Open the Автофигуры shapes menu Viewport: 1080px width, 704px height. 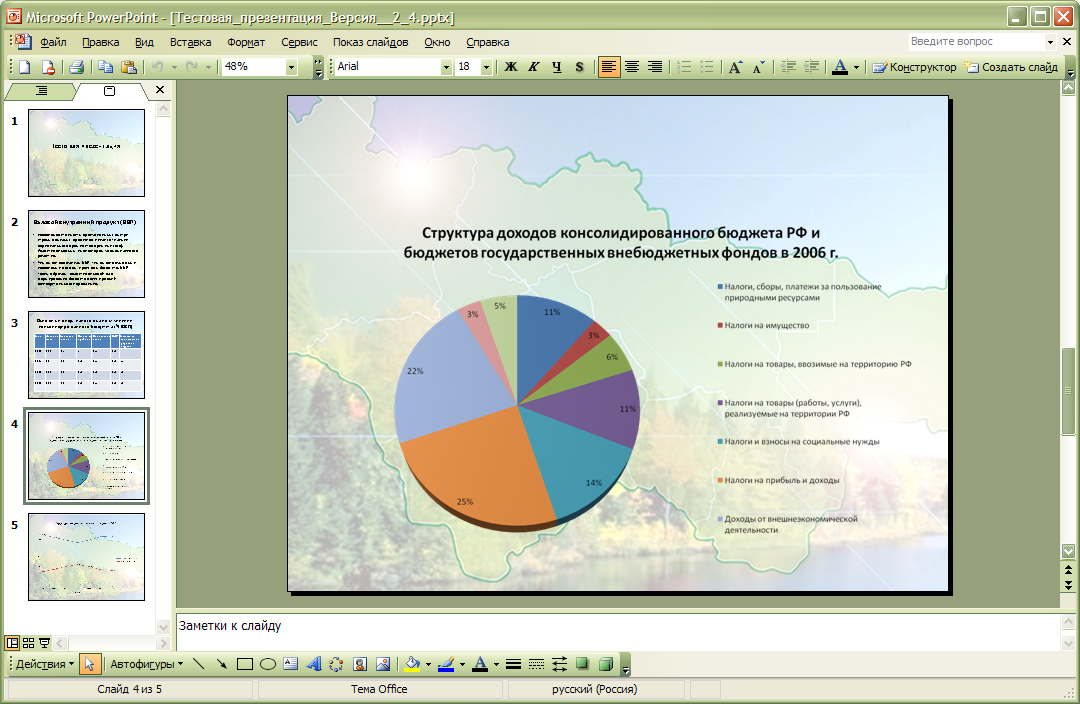click(147, 664)
